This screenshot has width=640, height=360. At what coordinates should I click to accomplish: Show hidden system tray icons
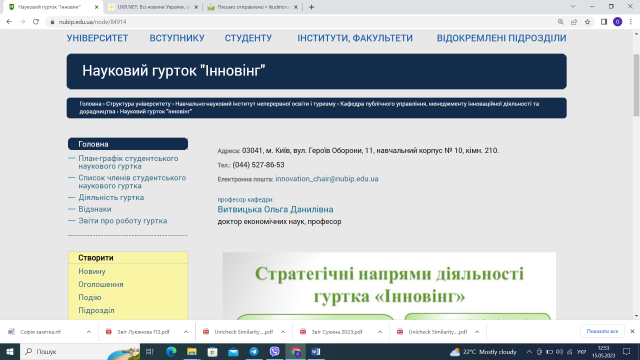tap(529, 352)
